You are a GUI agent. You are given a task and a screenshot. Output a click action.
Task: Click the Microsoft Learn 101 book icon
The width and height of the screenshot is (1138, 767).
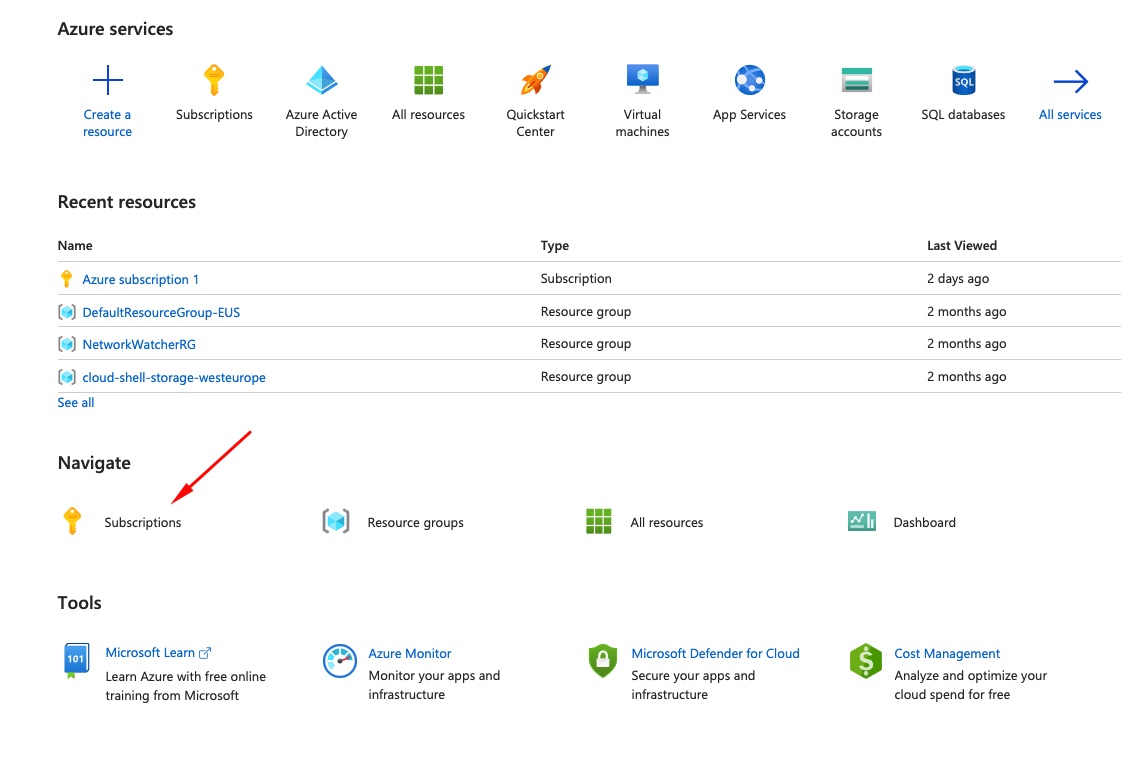coord(76,661)
